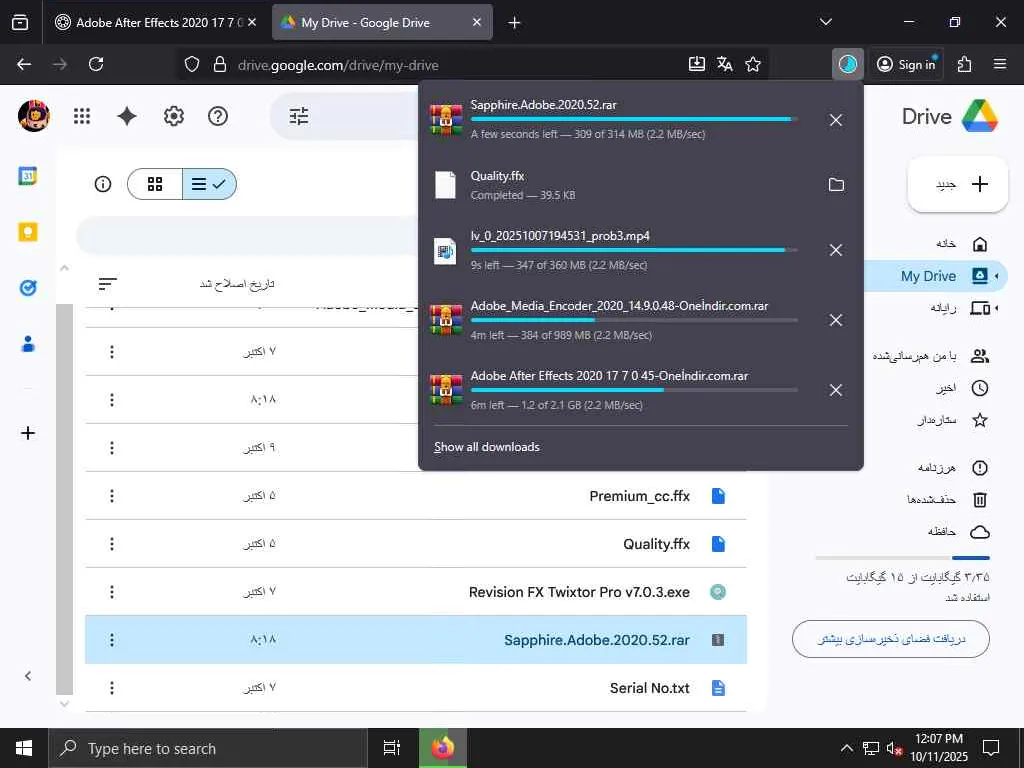Viewport: 1024px width, 768px height.
Task: Add a side panel add-on with plus
Action: (27, 433)
